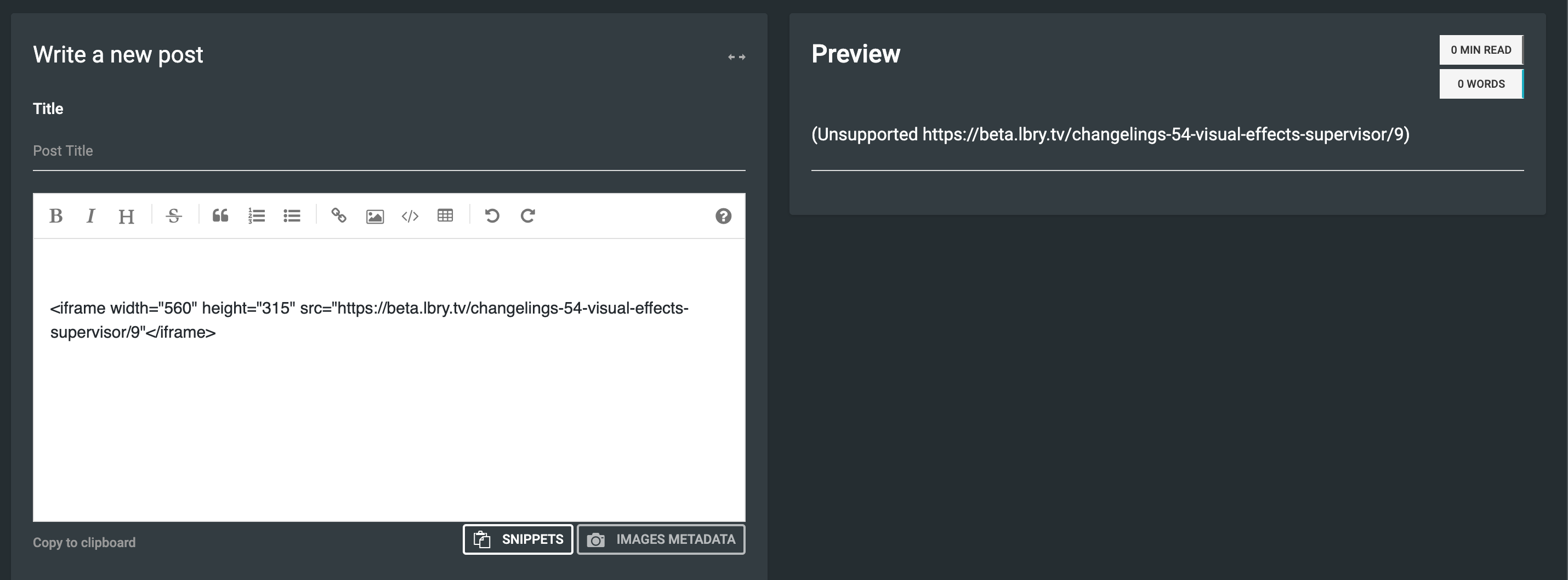Insert a table into the post
1568x580 pixels.
pos(445,216)
